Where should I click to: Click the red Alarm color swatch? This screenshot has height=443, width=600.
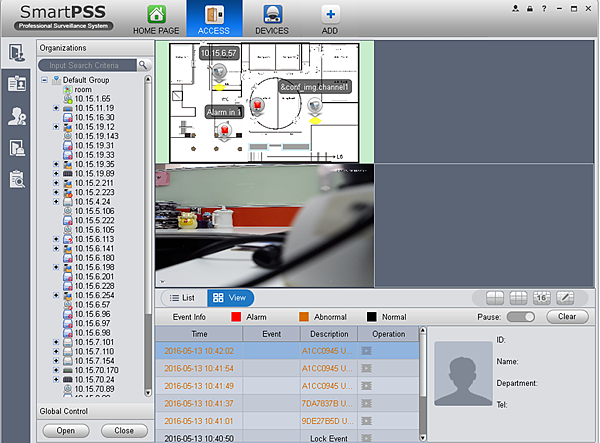point(236,317)
